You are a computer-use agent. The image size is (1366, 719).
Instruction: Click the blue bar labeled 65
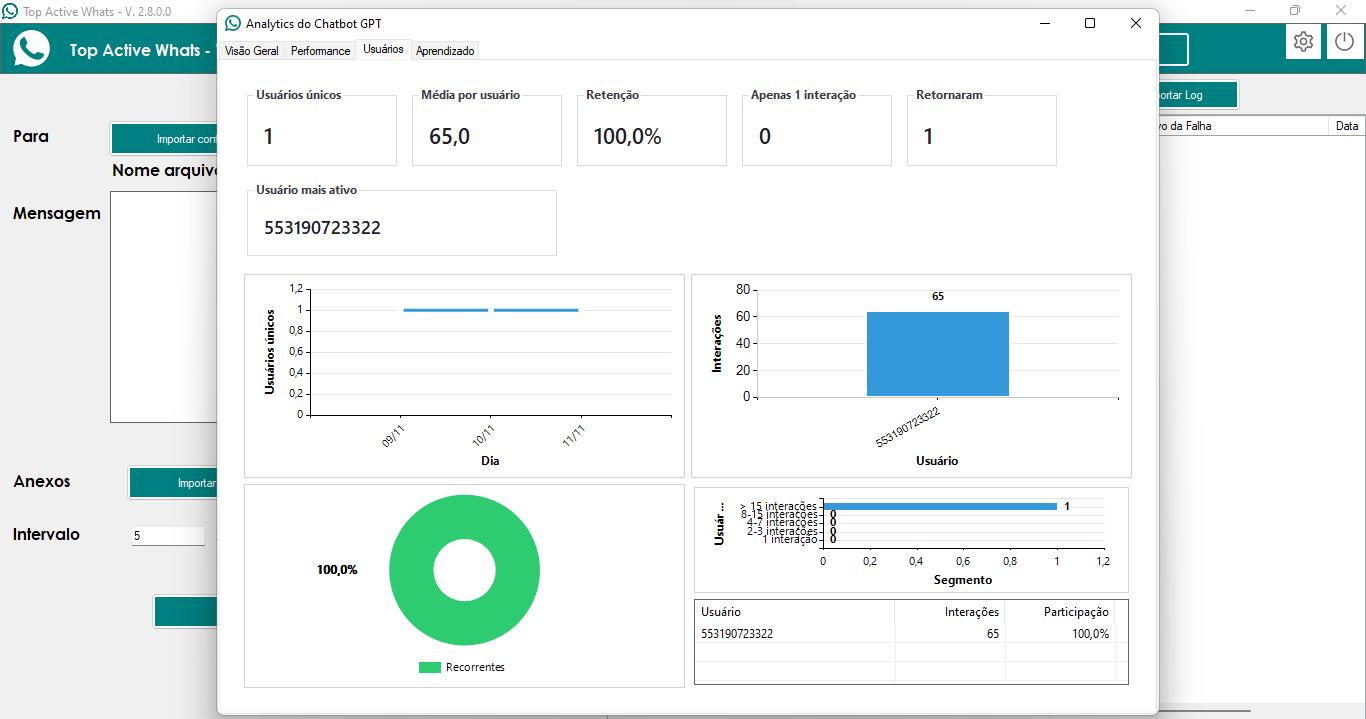[x=937, y=354]
